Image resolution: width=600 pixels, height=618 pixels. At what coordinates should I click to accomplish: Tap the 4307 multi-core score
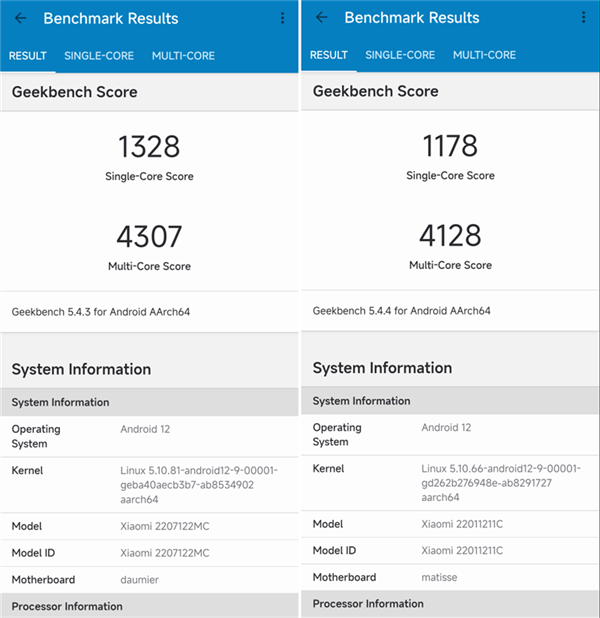point(149,237)
